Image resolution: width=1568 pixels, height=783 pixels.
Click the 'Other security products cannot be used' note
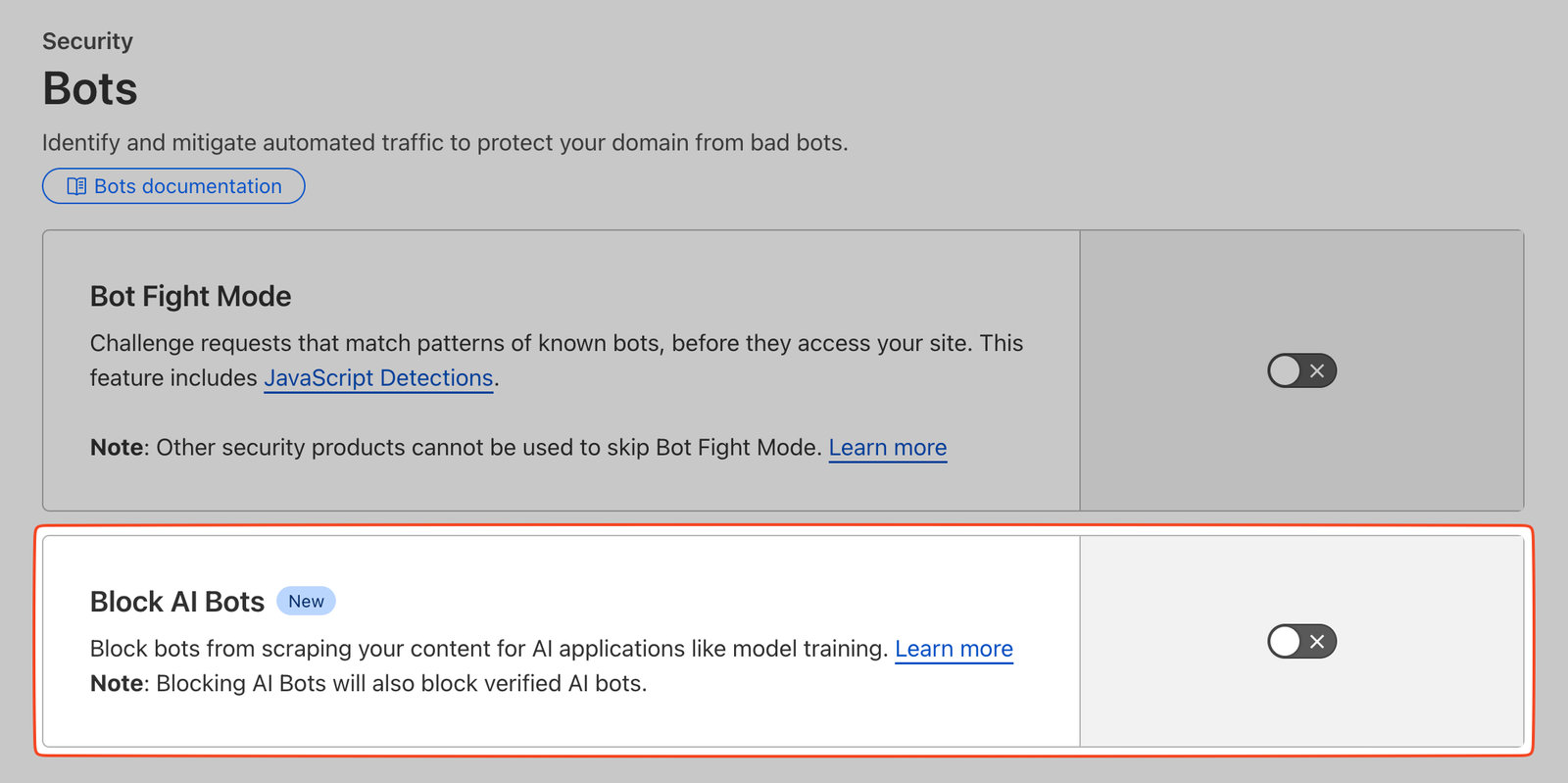[x=456, y=448]
